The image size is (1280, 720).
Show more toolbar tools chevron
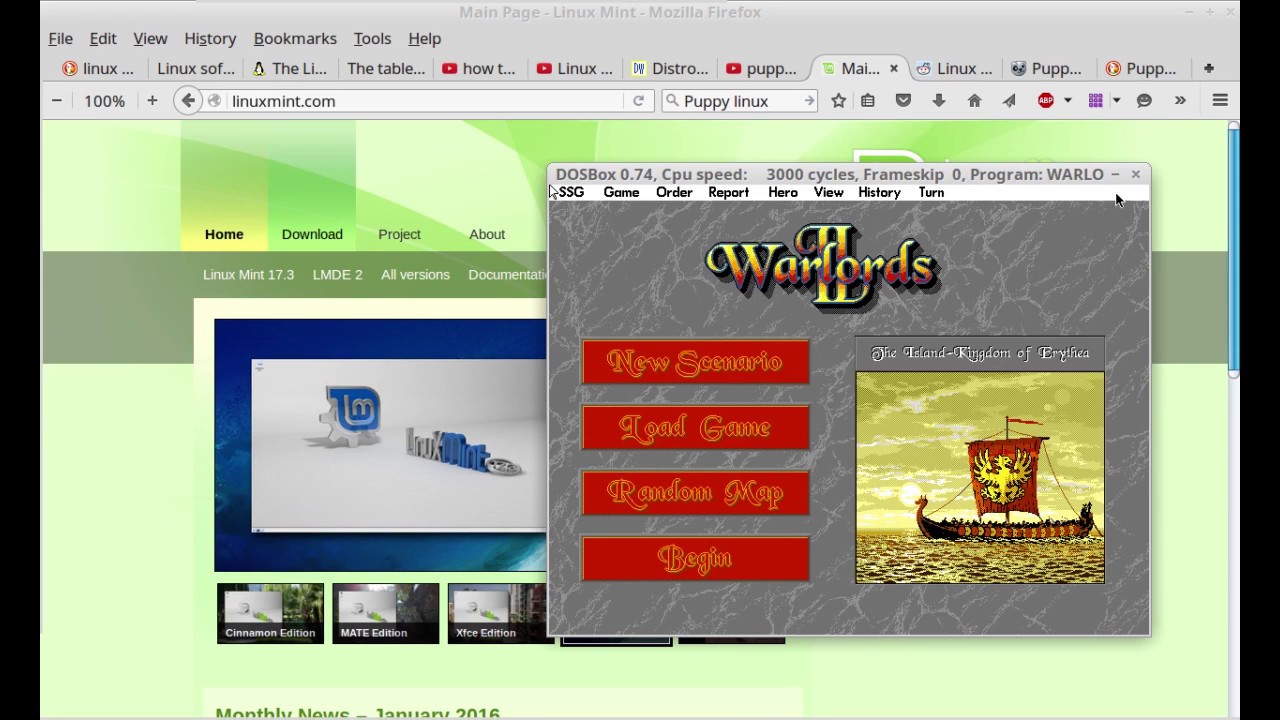coord(1180,100)
